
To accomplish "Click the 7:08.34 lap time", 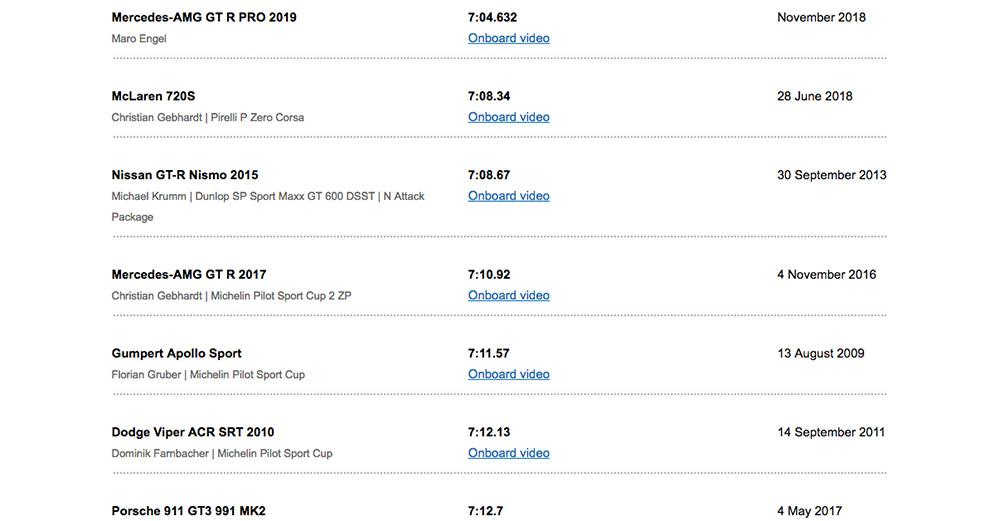I will pos(489,96).
